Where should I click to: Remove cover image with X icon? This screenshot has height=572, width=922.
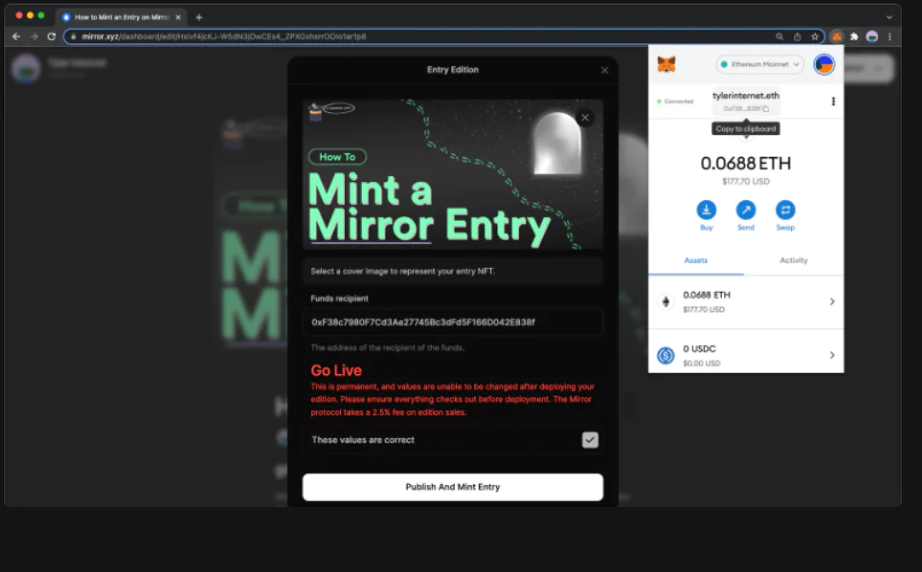585,118
